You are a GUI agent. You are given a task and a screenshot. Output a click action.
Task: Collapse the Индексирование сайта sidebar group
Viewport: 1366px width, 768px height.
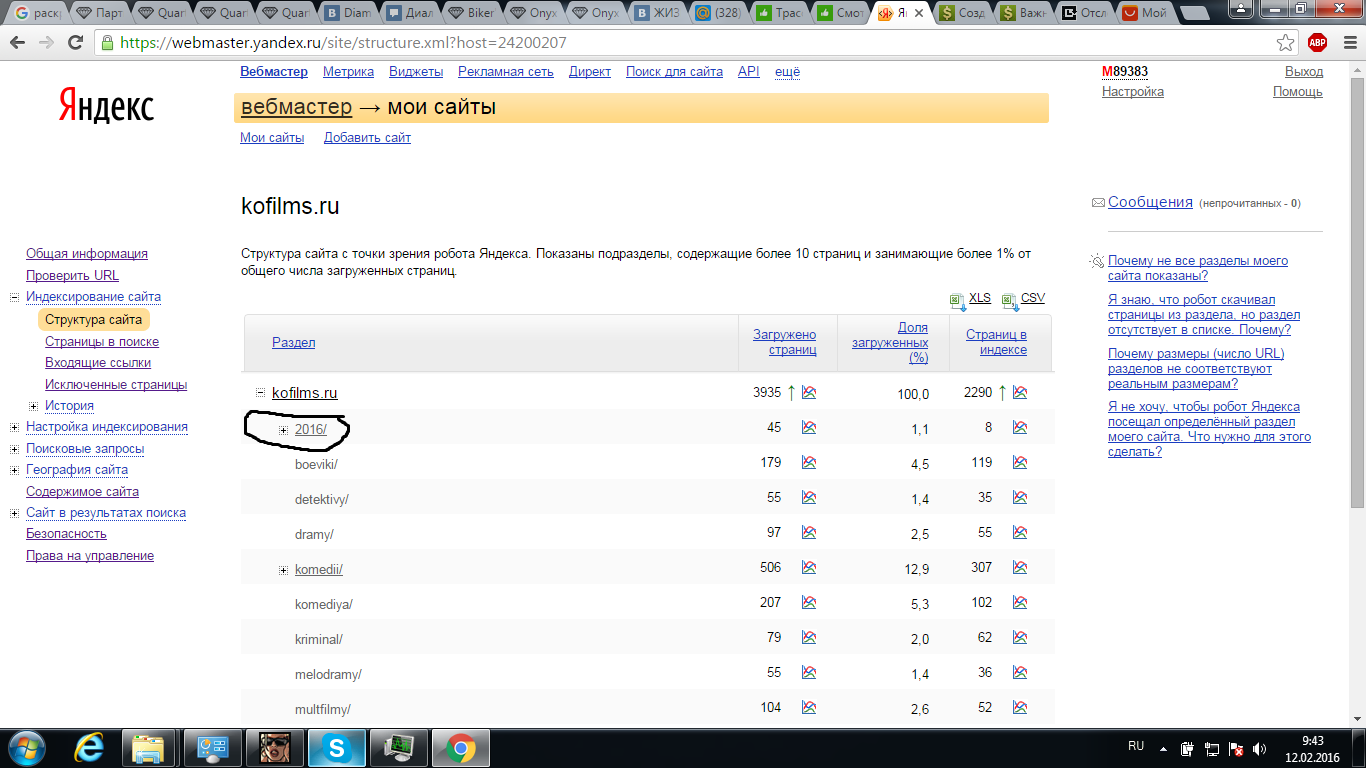15,297
